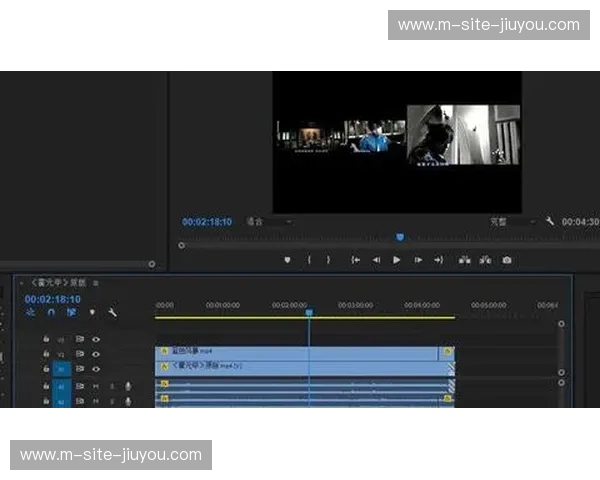
Task: Click the Go to In point icon
Action: pos(355,260)
